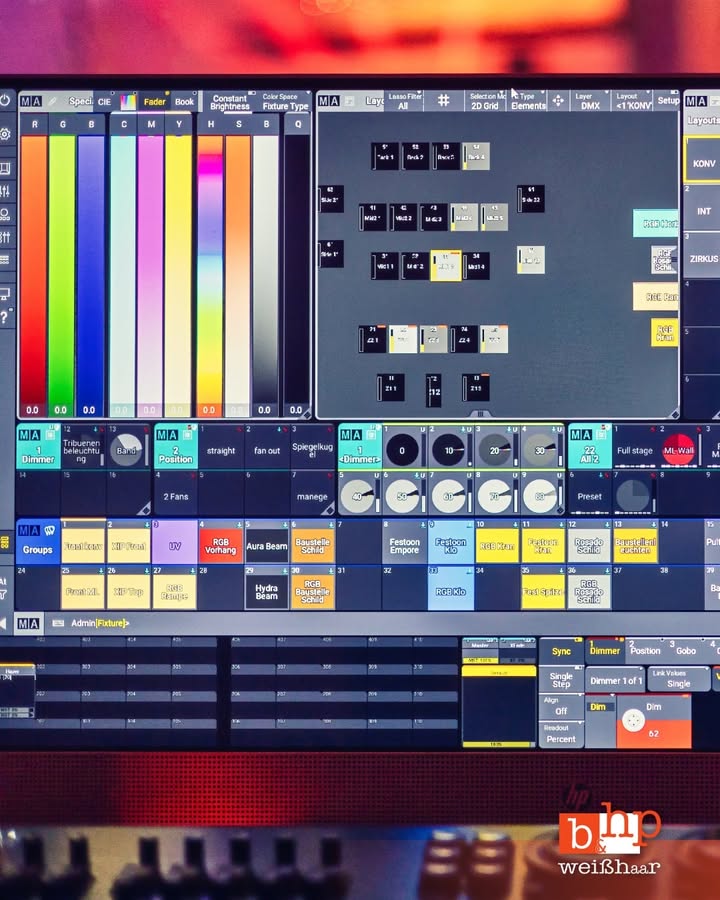
Task: Click the Admin[Fixture] command line input
Action: click(x=100, y=623)
